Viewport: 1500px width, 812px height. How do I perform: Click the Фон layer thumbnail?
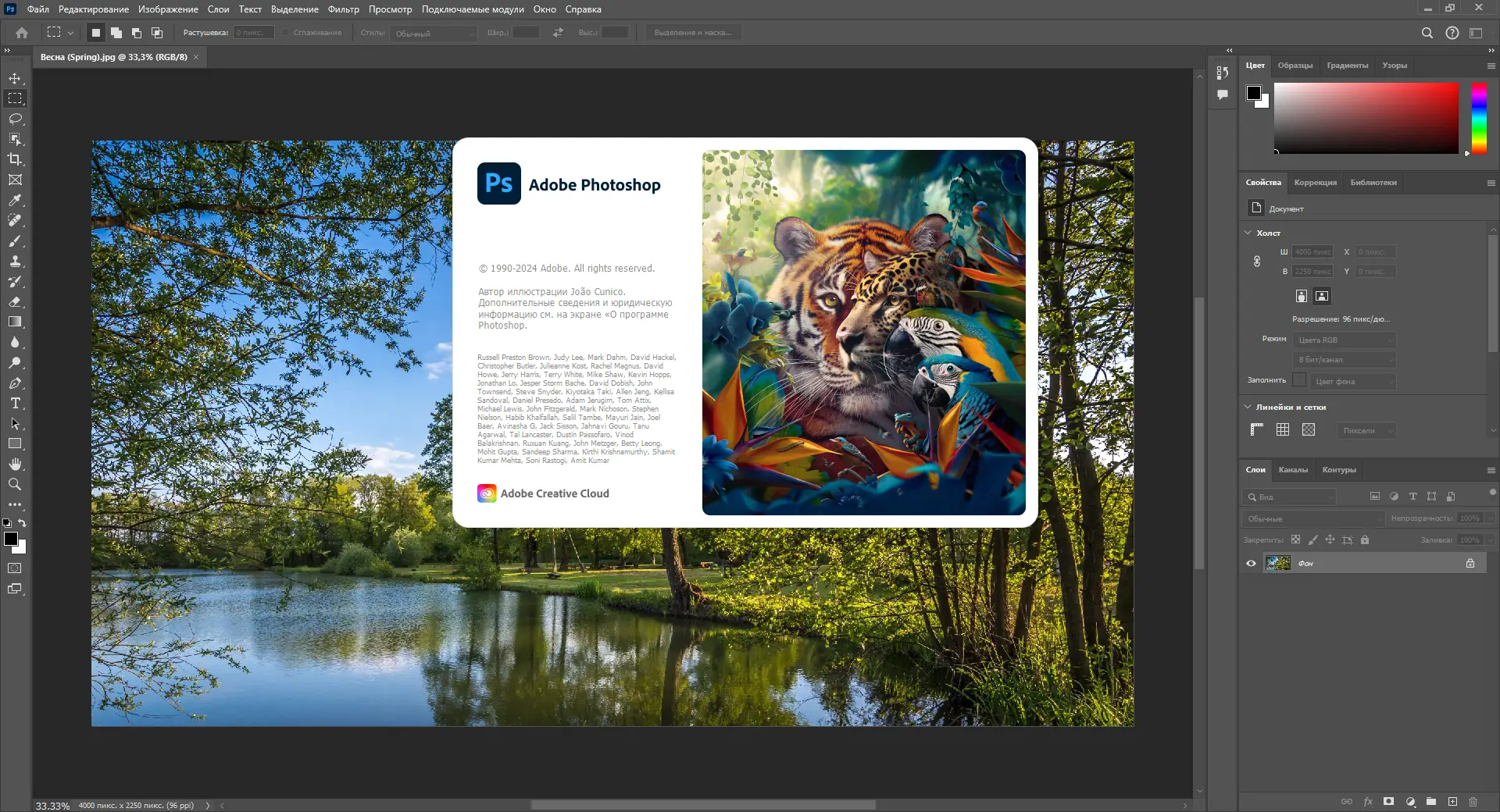pos(1278,563)
